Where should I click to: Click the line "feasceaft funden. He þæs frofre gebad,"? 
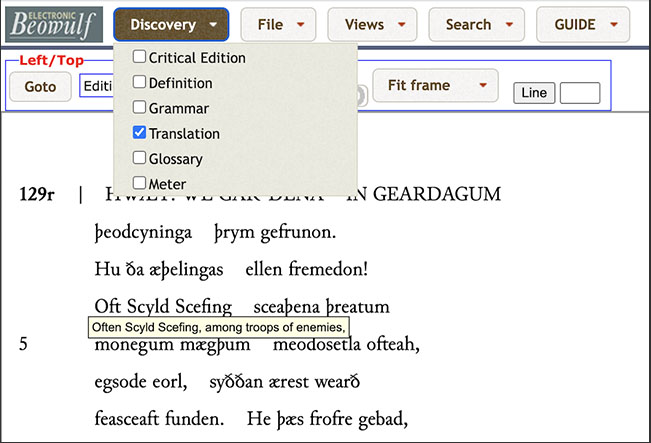pos(251,419)
